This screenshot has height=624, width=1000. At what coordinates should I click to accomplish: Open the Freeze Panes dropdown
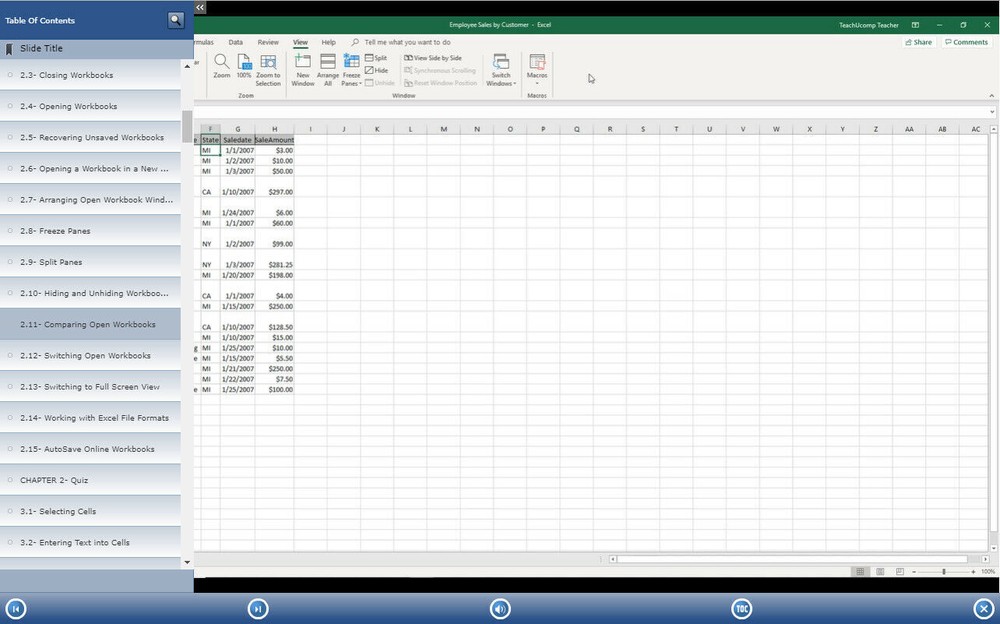coord(351,70)
